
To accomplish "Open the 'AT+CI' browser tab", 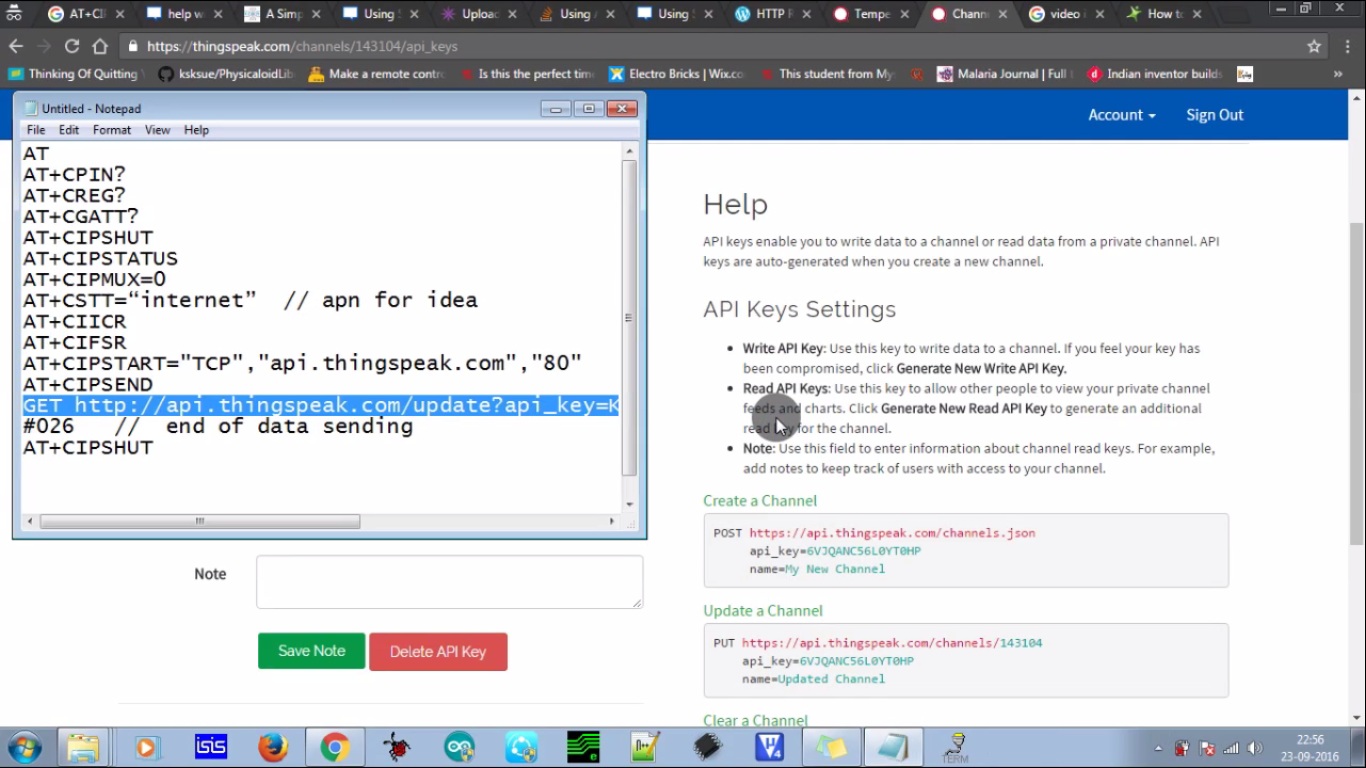I will pos(86,14).
